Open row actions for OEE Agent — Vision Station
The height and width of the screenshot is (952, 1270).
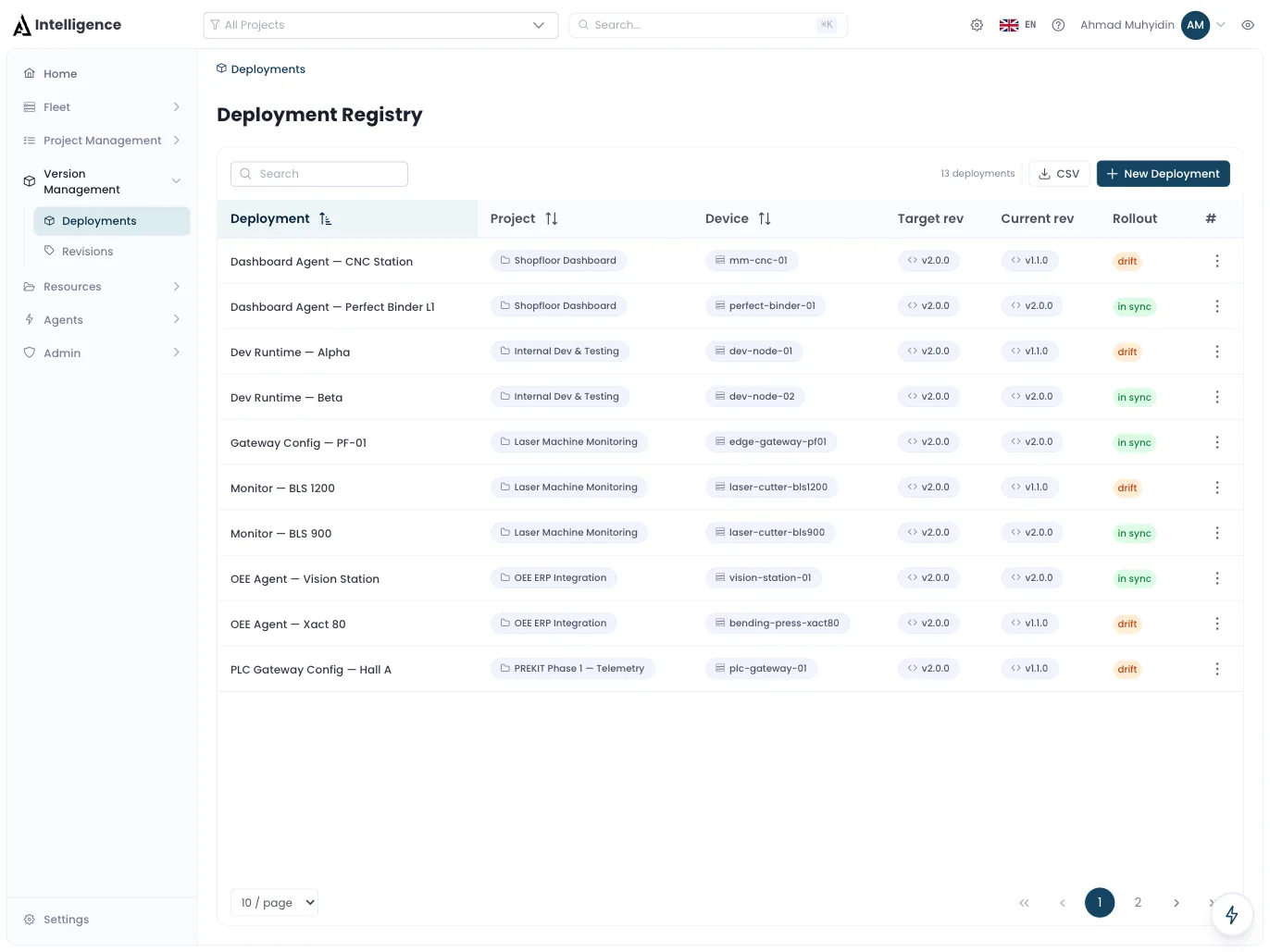coord(1217,578)
